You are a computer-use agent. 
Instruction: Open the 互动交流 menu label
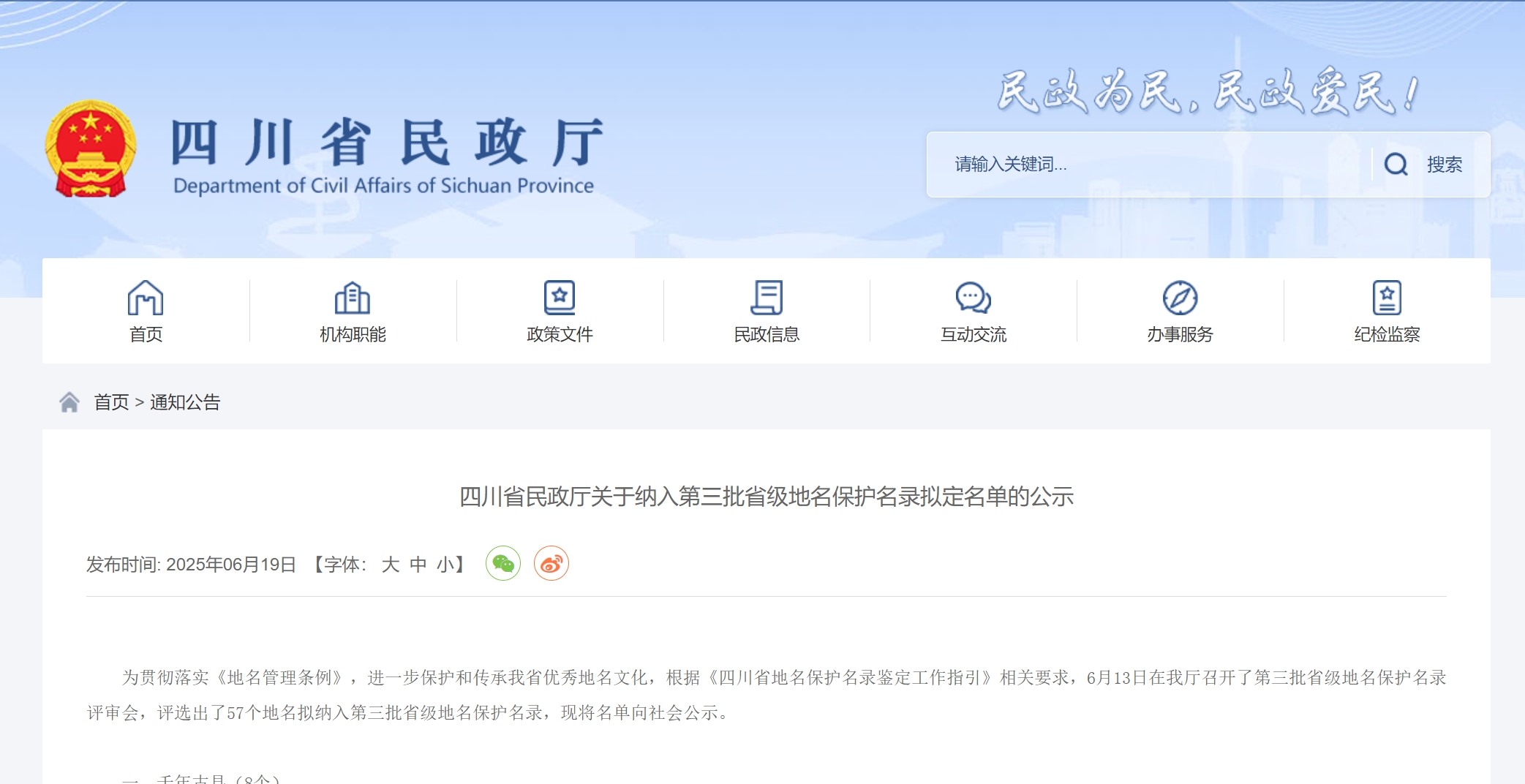(x=973, y=335)
